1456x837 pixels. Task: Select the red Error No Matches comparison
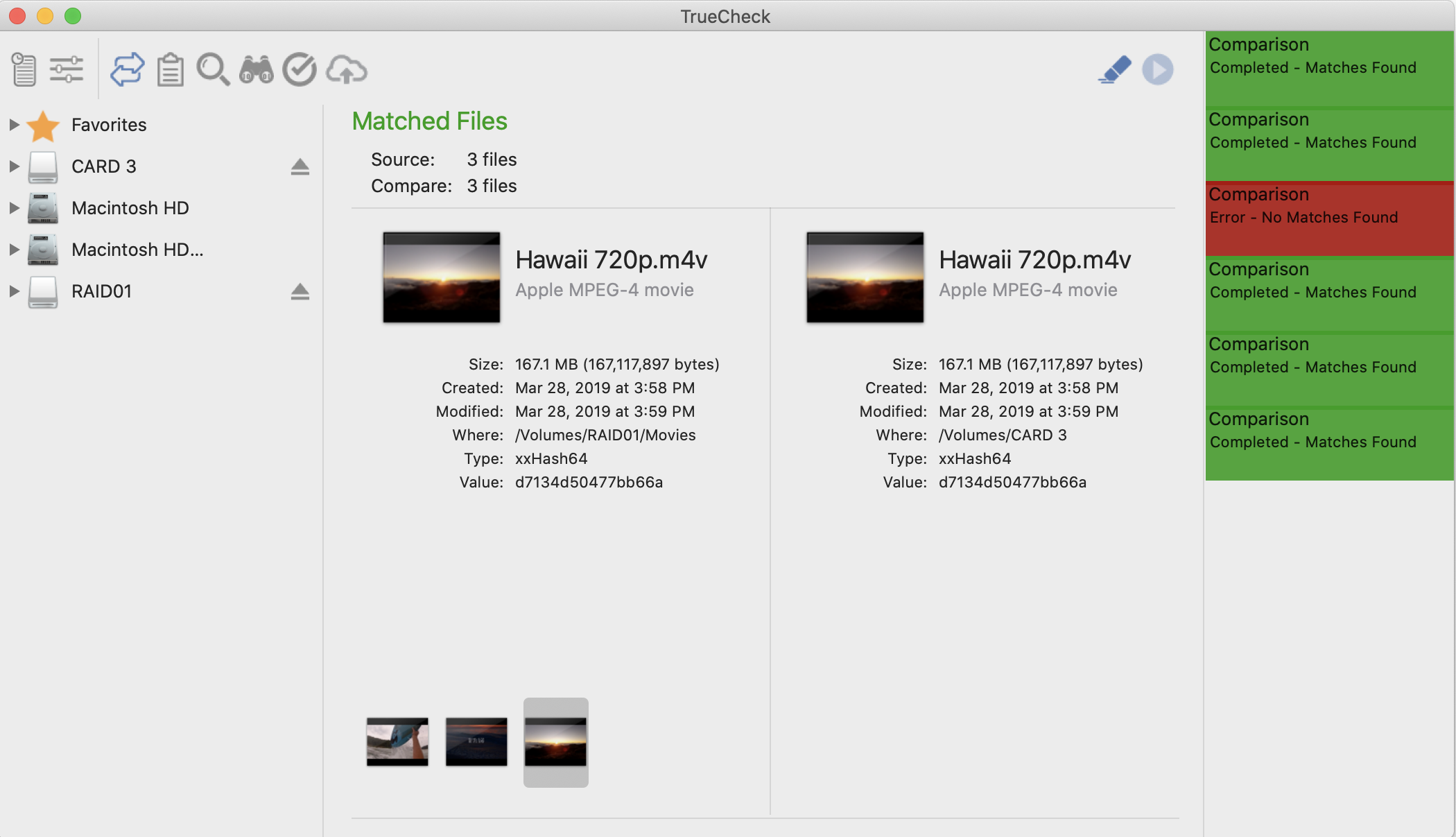[x=1328, y=218]
